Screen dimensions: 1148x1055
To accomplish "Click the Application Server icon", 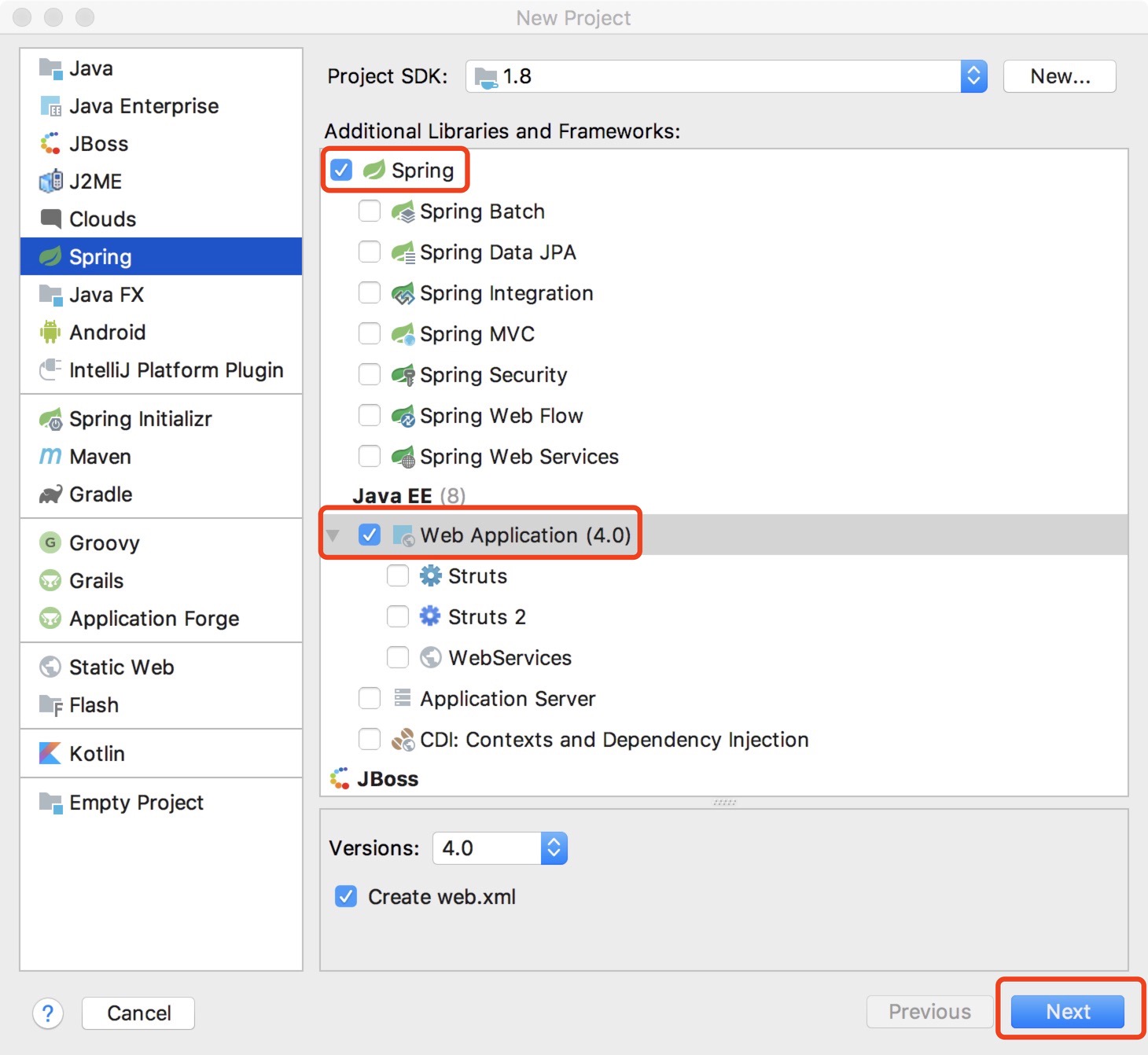I will tap(403, 697).
